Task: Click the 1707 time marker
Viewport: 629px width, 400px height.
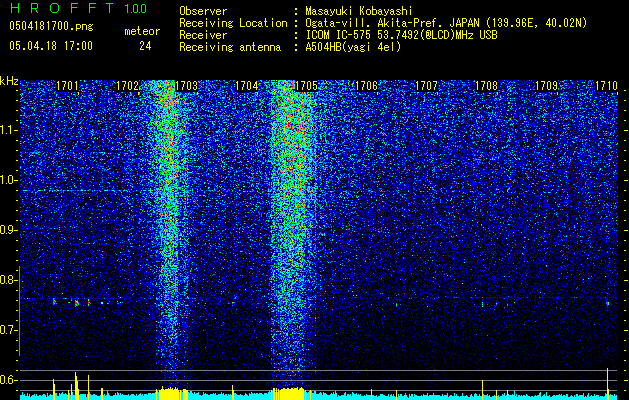Action: (426, 86)
